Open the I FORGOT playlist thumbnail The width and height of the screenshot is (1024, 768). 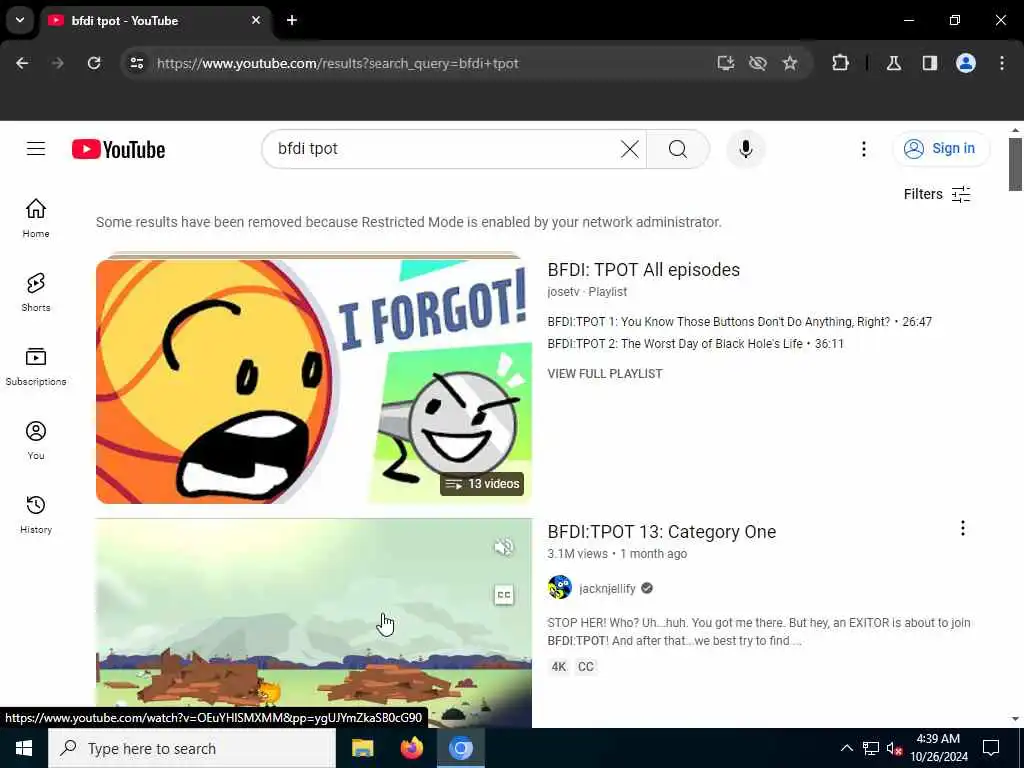pyautogui.click(x=313, y=381)
